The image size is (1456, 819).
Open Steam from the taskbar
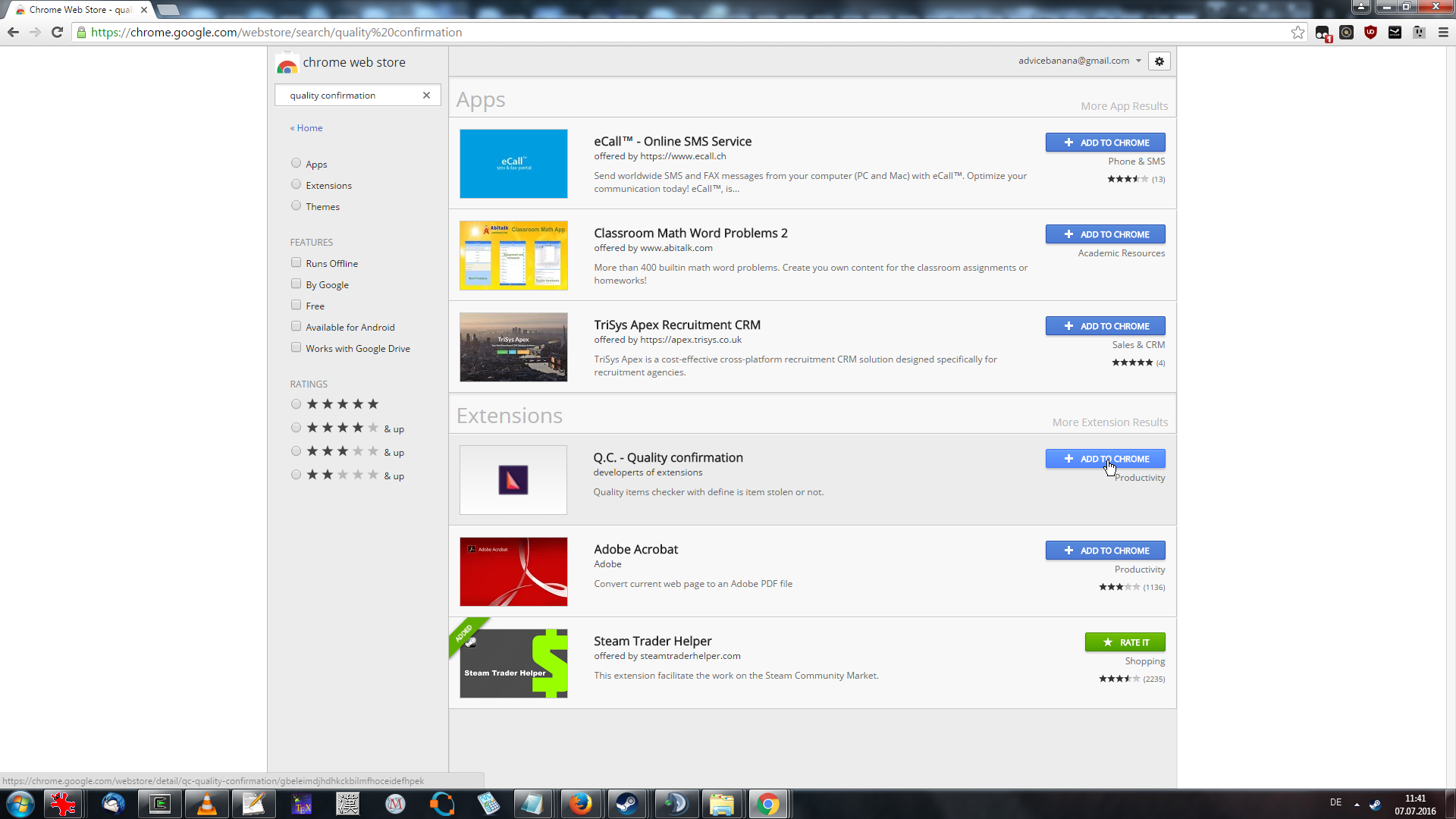pos(627,804)
